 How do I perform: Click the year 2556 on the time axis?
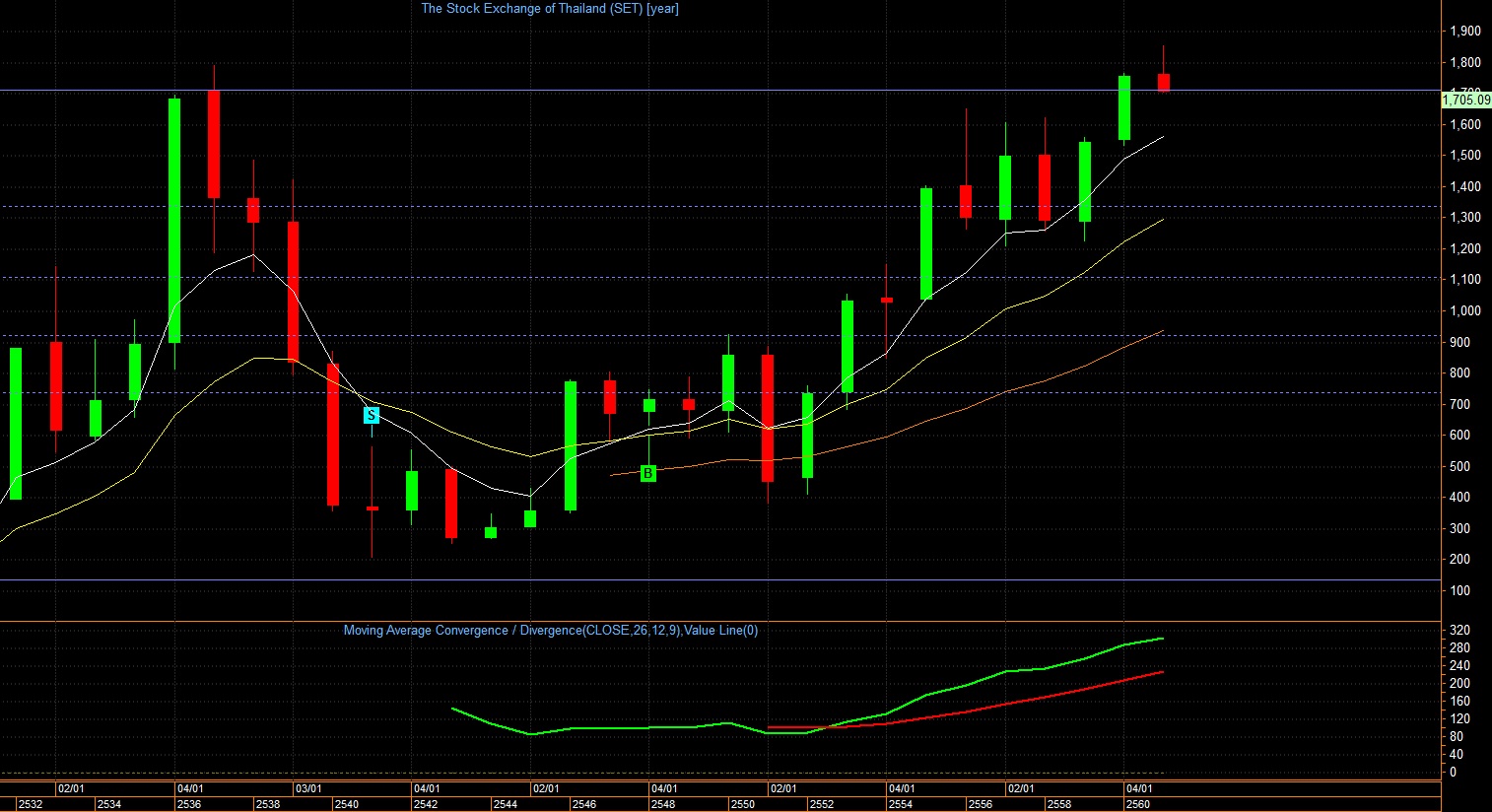coord(980,804)
